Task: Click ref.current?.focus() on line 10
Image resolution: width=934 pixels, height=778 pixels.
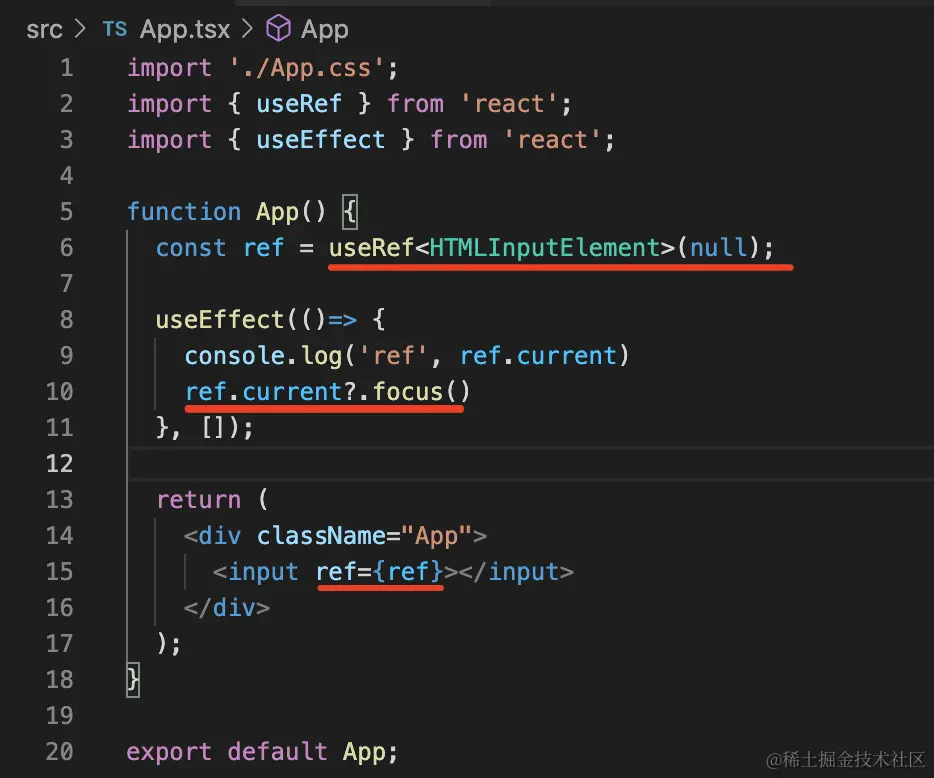Action: click(x=328, y=392)
